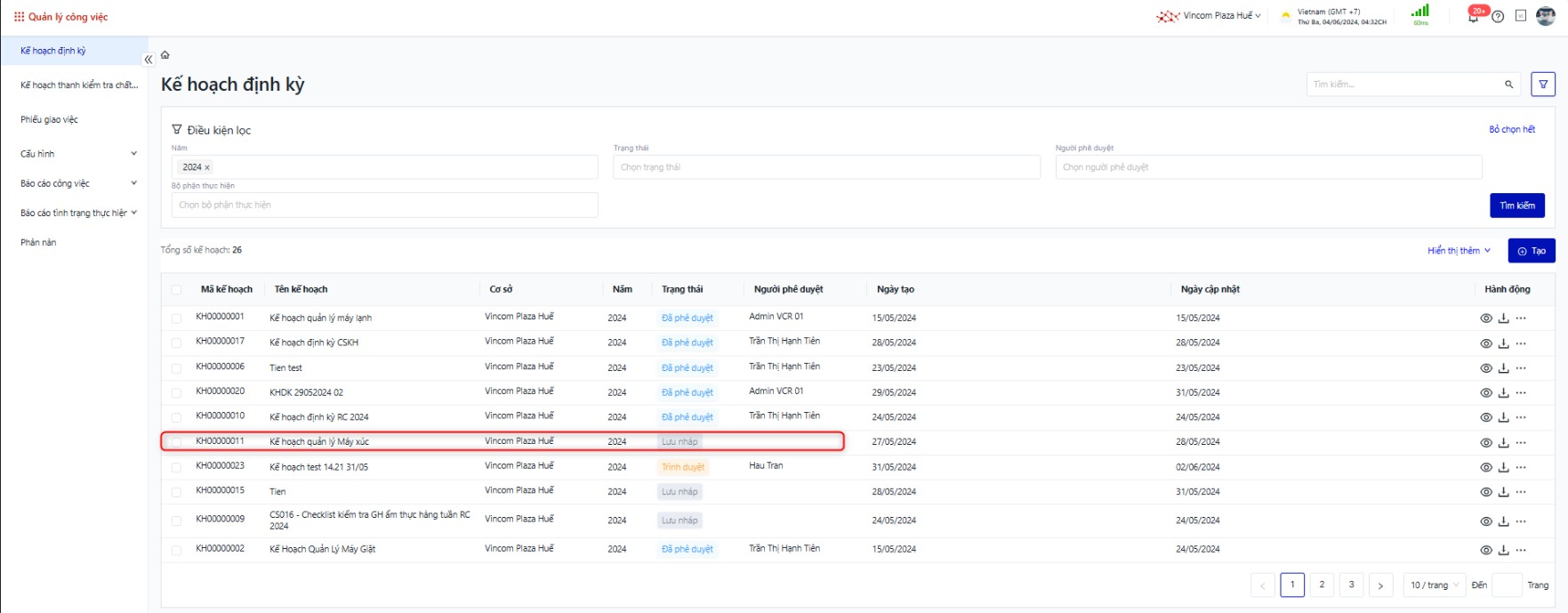Download plan KH00000001 using download icon
1568x613 pixels.
pos(1503,319)
